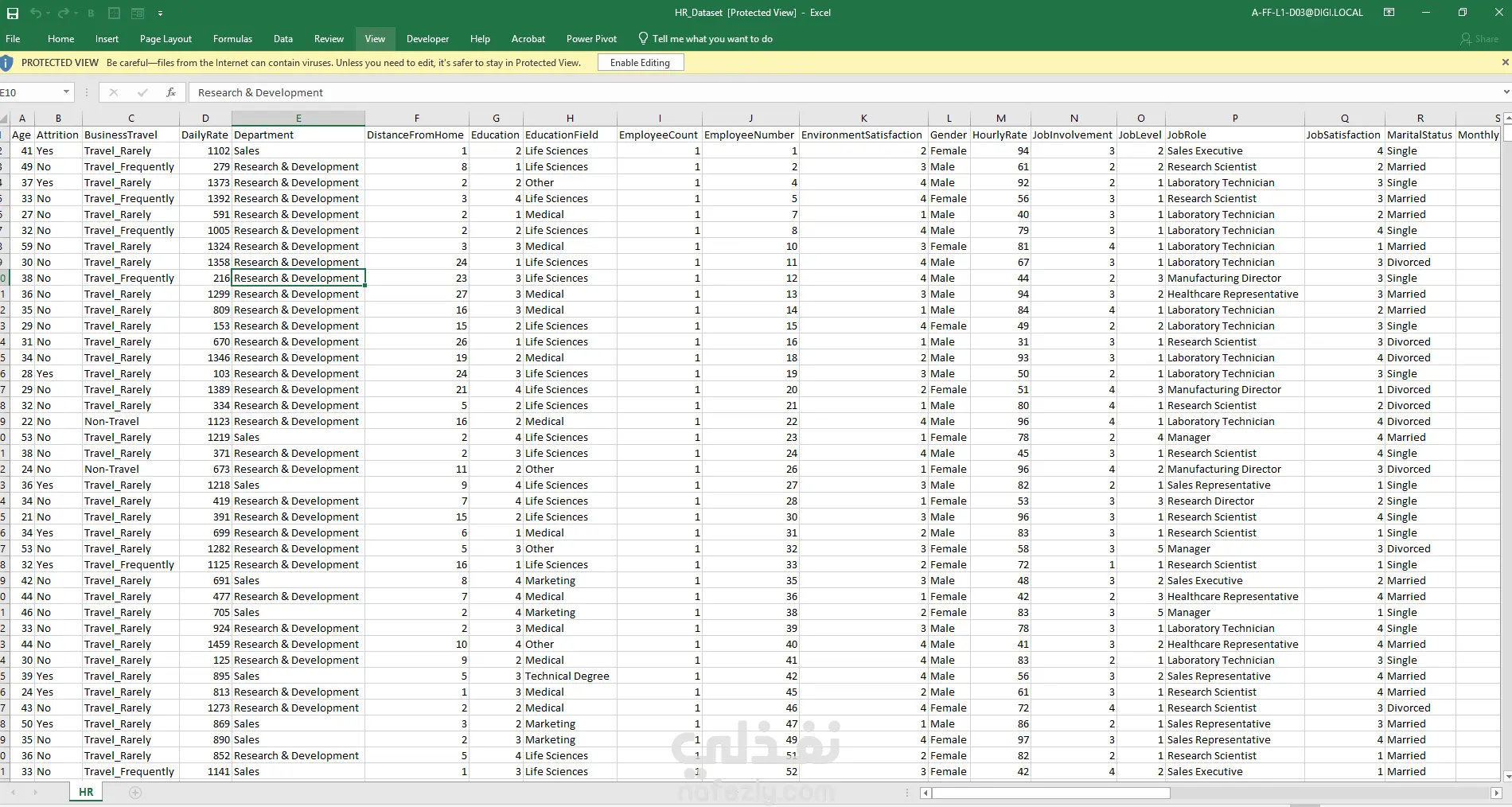Image resolution: width=1512 pixels, height=807 pixels.
Task: Switch to the Home ribbon tab
Action: coord(60,38)
